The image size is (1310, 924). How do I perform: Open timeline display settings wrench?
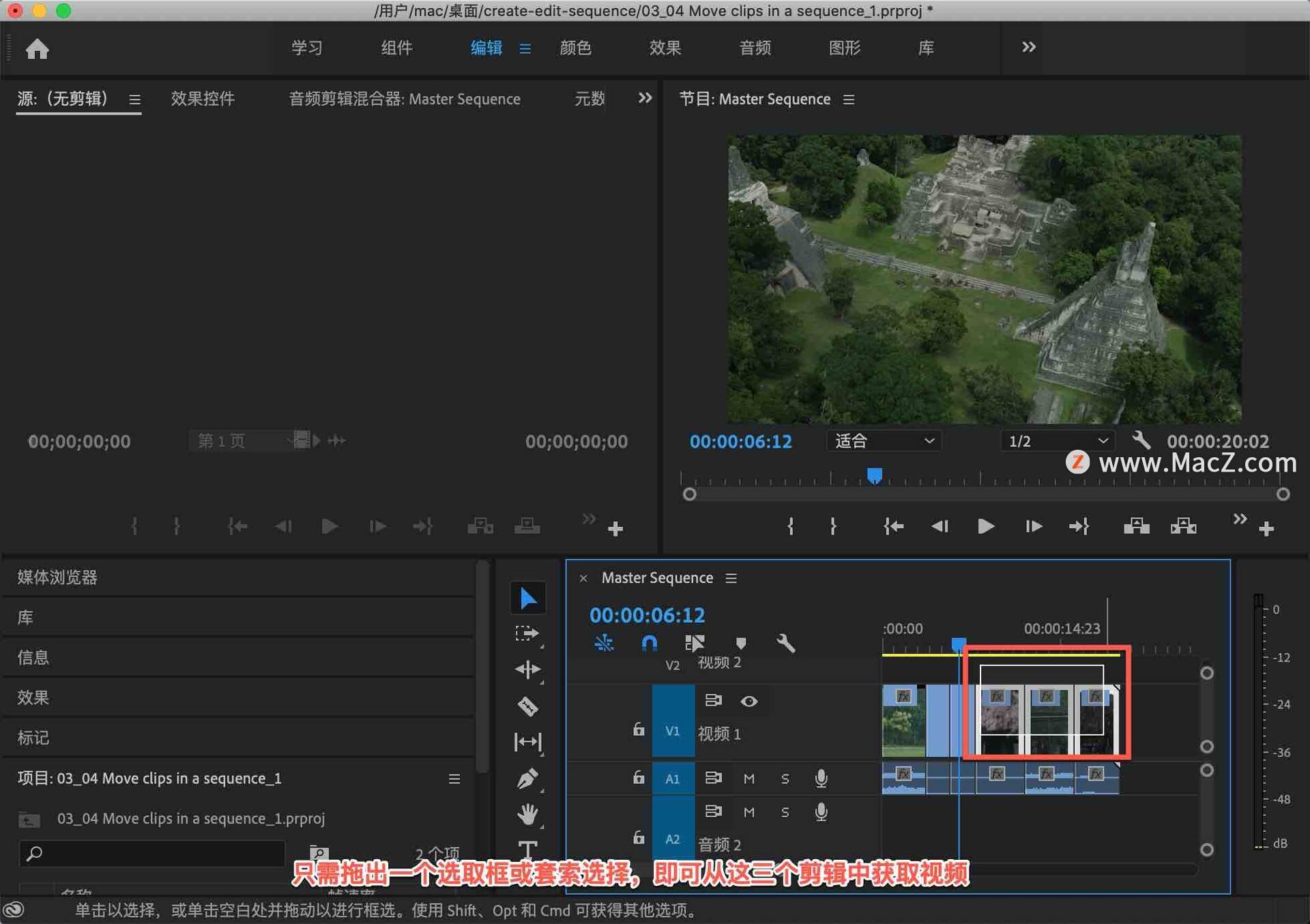785,643
